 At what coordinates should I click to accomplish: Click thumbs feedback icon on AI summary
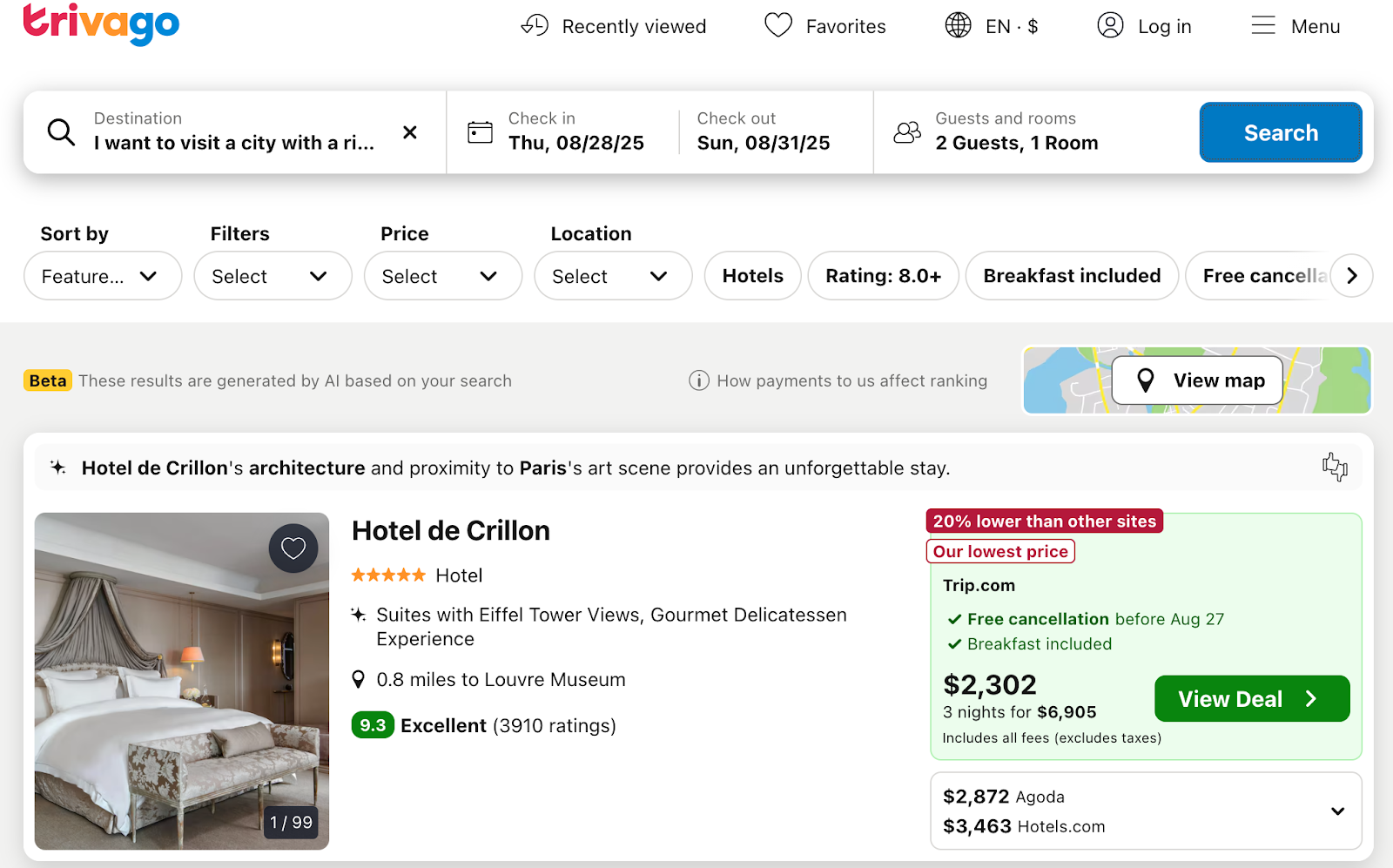point(1335,468)
